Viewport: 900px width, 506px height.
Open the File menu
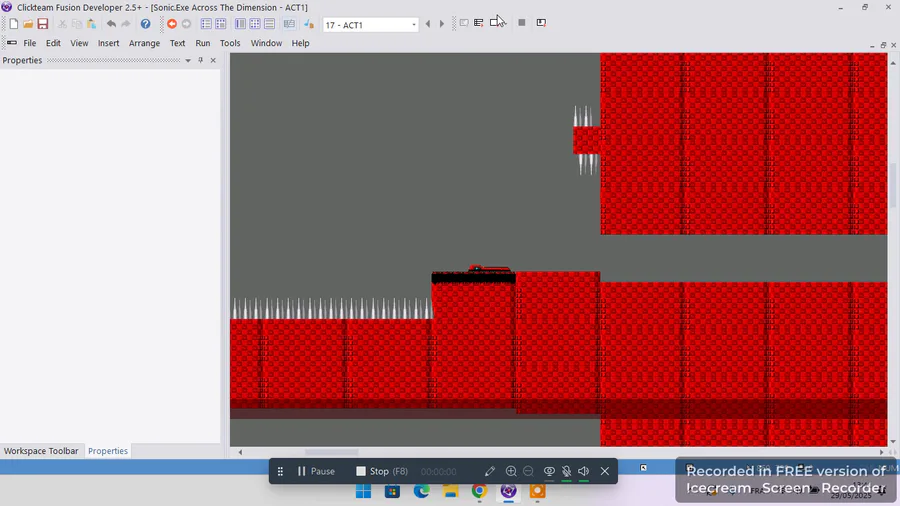tap(30, 43)
